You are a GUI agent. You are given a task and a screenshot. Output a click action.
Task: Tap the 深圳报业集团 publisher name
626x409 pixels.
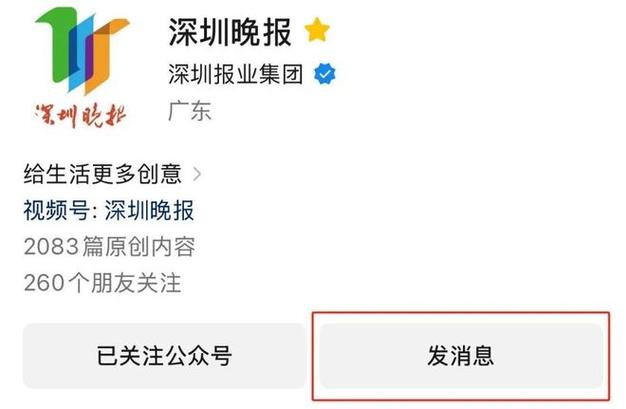click(x=236, y=74)
